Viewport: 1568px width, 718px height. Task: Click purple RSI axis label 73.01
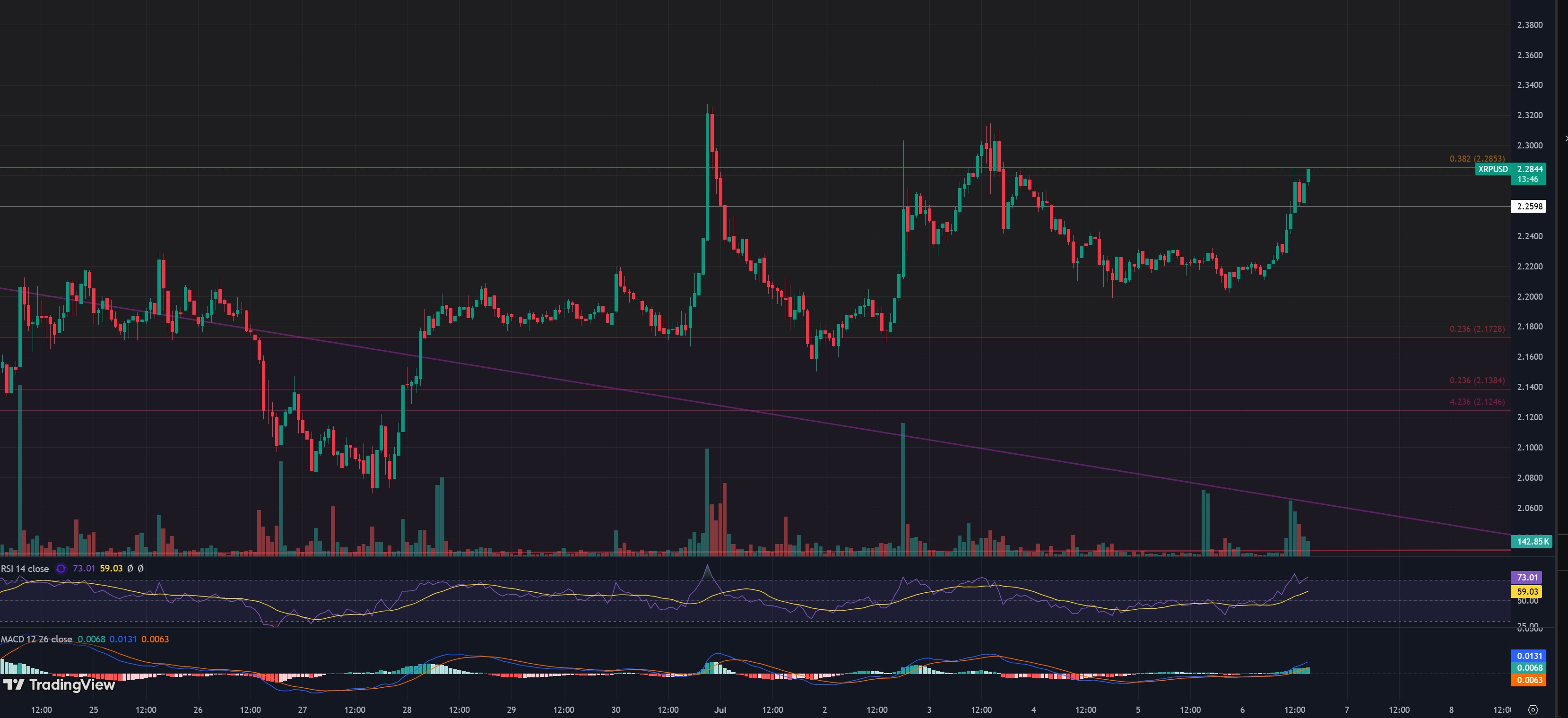coord(1527,578)
